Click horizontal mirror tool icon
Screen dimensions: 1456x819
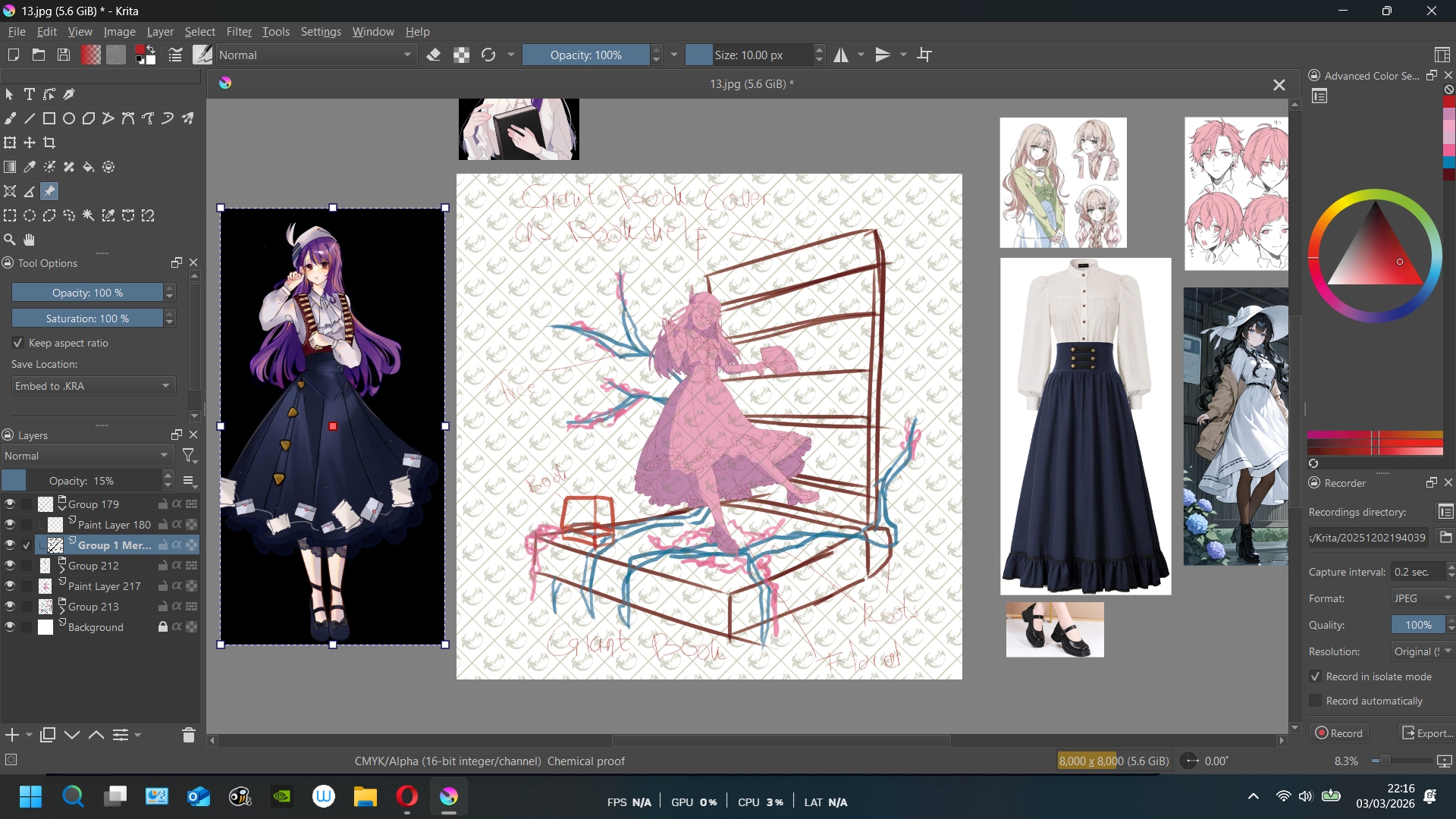click(x=841, y=55)
